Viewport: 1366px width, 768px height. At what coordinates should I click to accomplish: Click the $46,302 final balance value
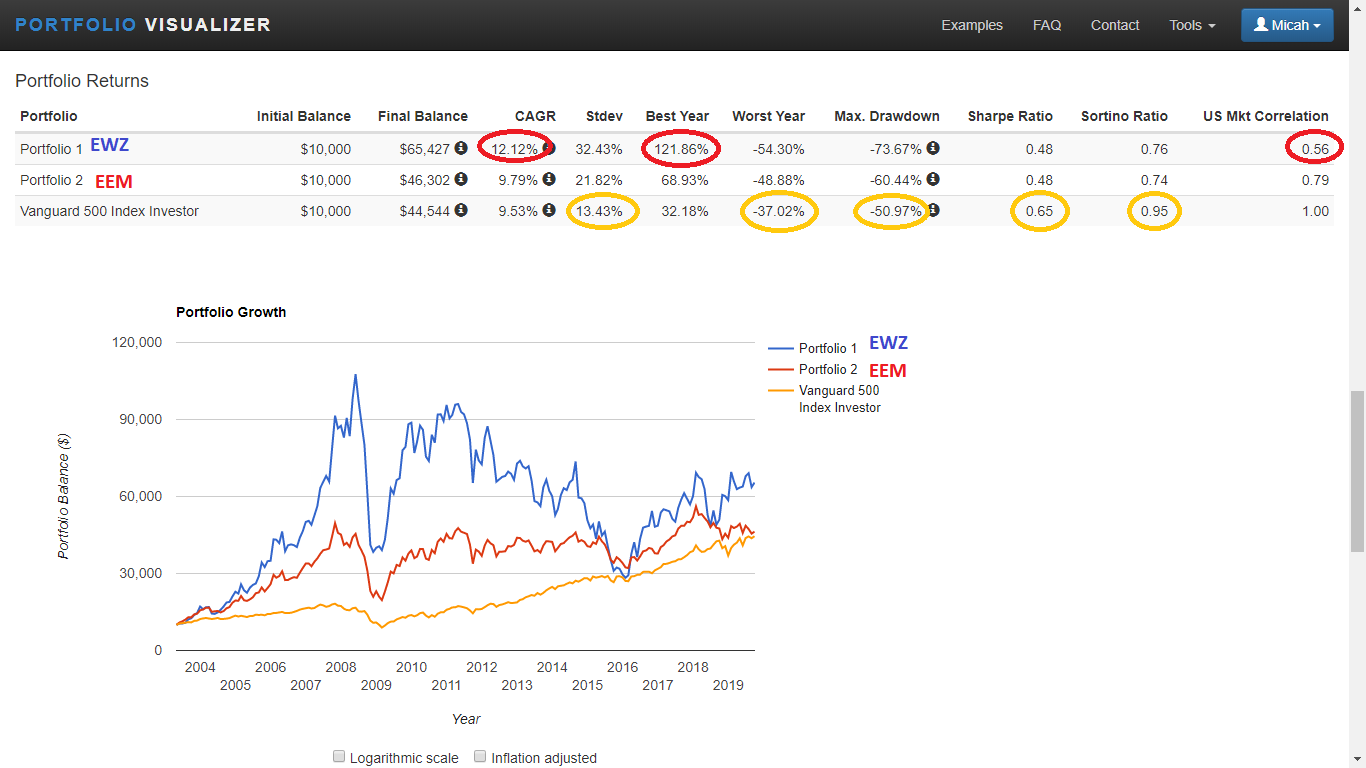tap(426, 180)
